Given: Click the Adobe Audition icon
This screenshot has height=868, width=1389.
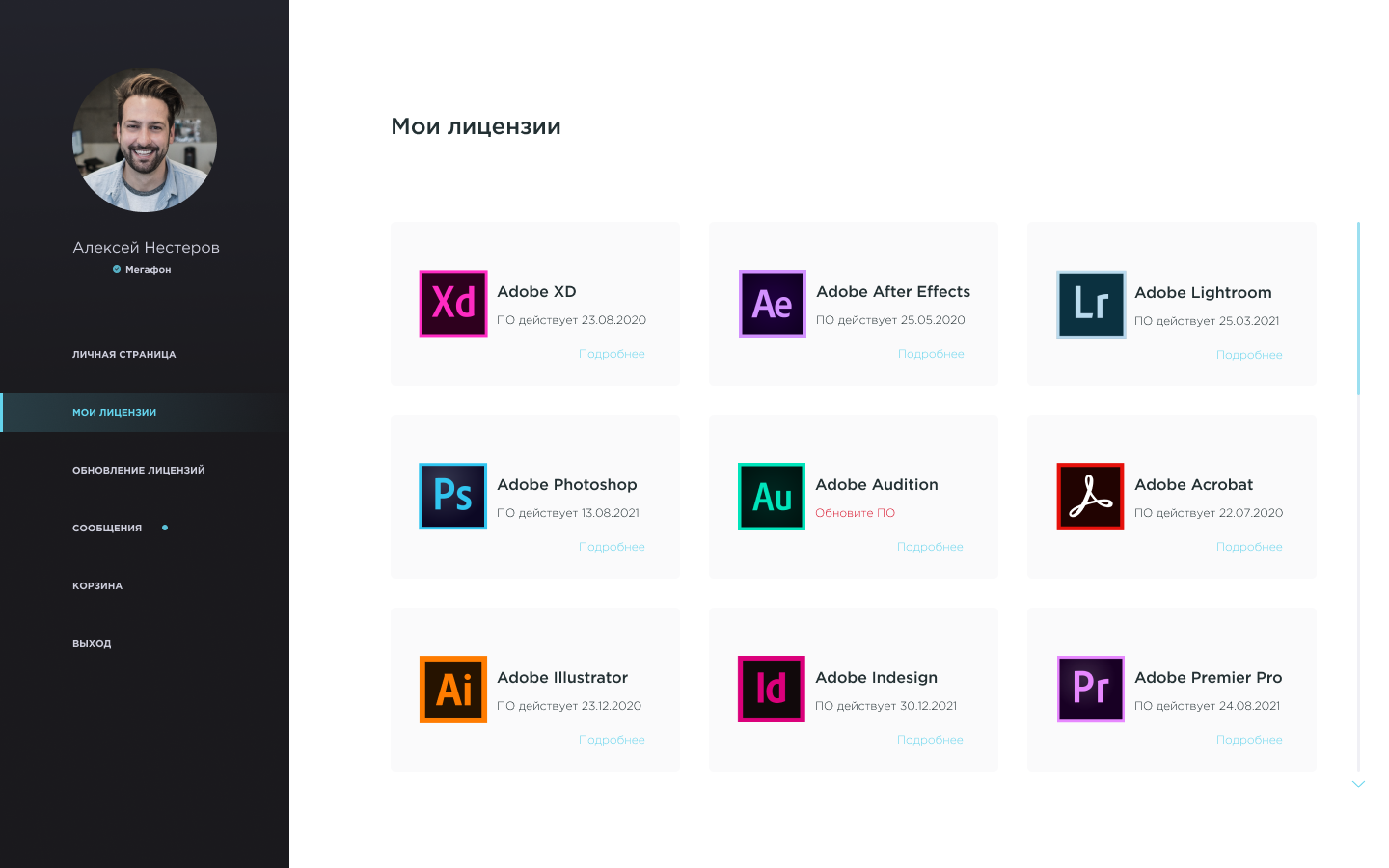Looking at the screenshot, I should 772,497.
